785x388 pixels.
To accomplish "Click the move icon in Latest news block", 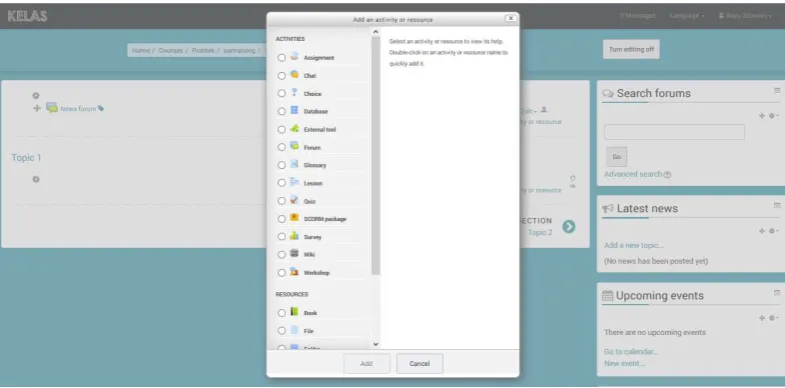I will [761, 231].
